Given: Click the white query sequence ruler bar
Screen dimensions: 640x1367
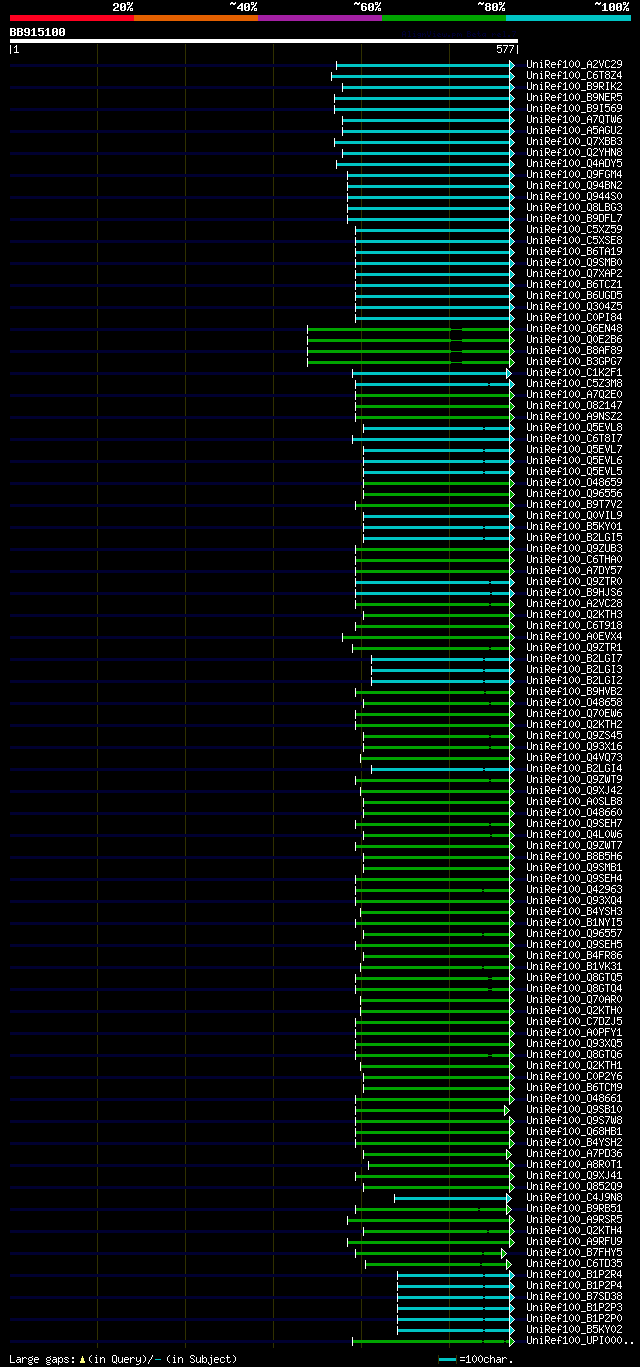Looking at the screenshot, I should click(x=263, y=41).
